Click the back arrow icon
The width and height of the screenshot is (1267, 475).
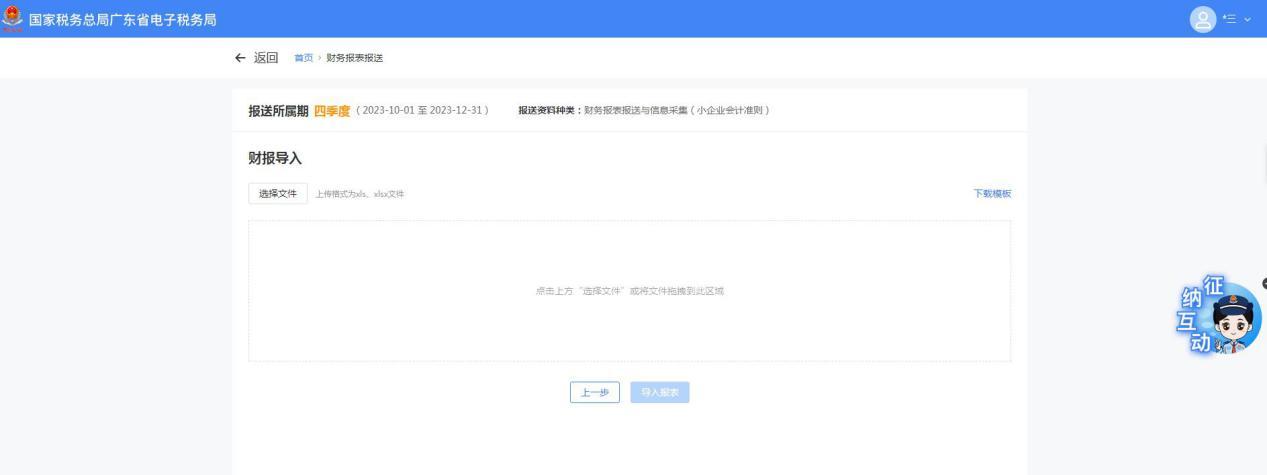pos(240,57)
